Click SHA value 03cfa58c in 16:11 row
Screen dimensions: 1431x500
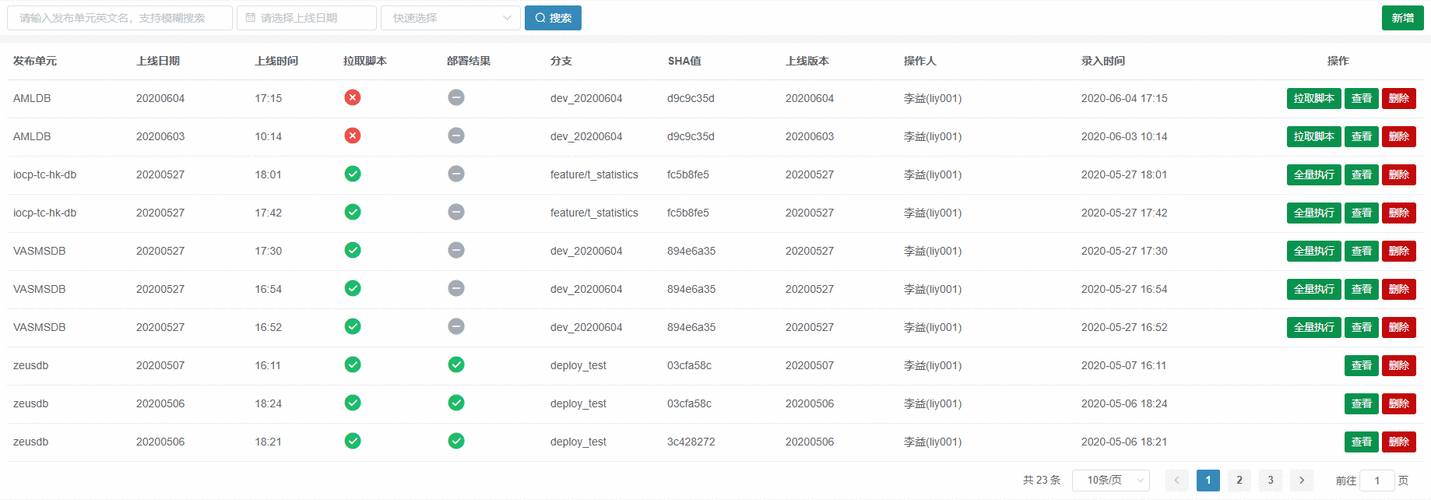[690, 366]
